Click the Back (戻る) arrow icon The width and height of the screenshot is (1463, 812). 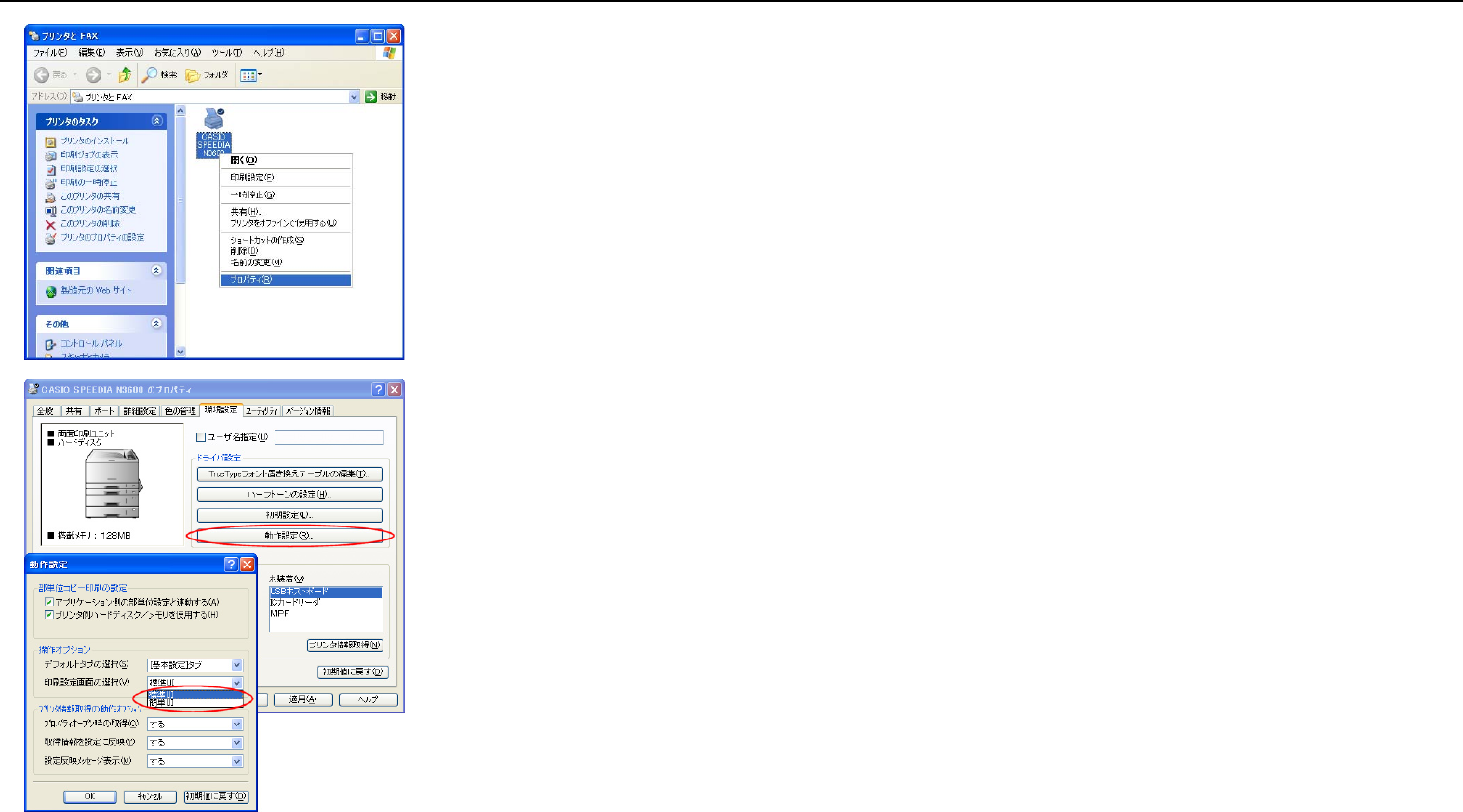point(42,75)
